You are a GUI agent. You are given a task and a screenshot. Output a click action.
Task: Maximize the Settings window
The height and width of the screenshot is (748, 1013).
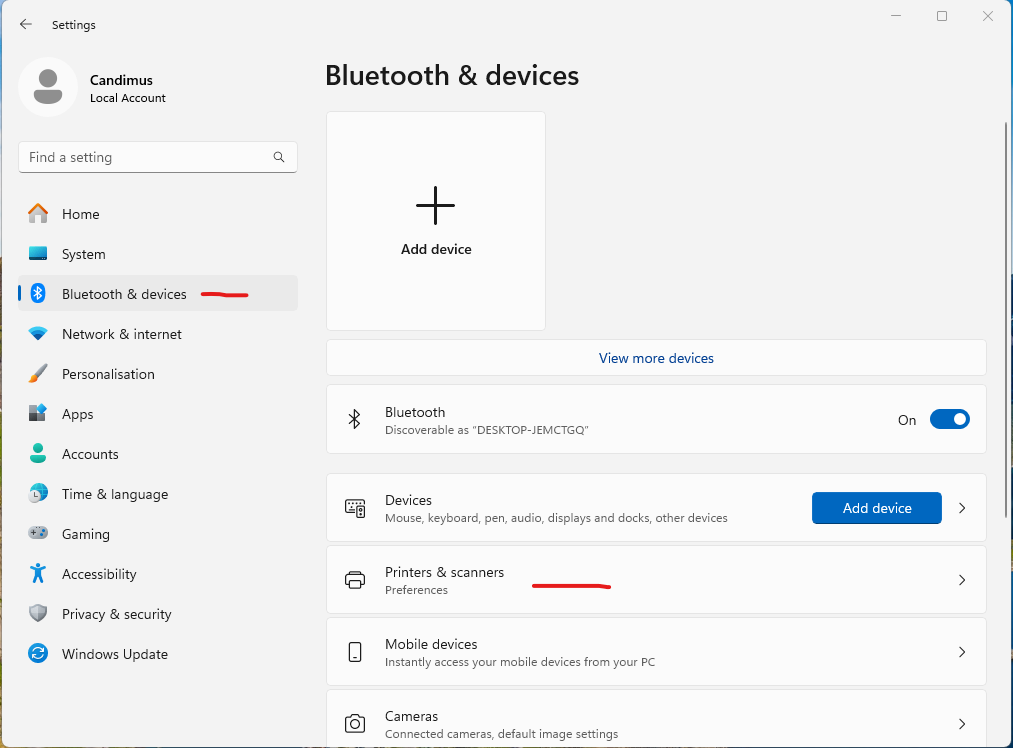942,16
